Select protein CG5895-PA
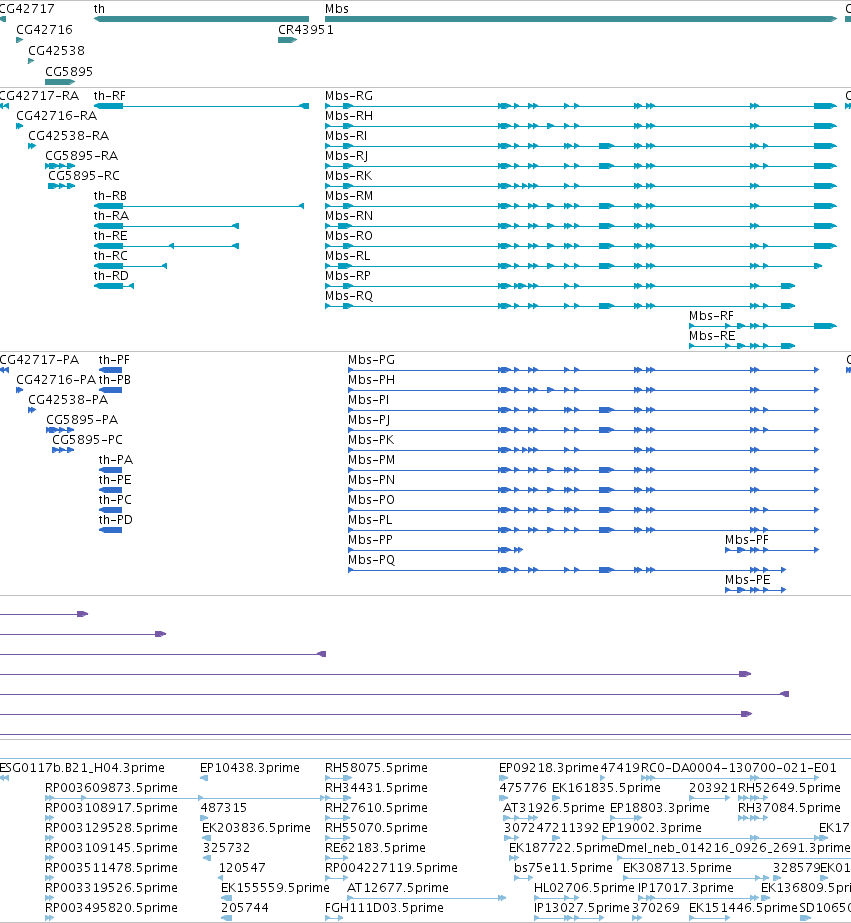The image size is (851, 923). (60, 430)
